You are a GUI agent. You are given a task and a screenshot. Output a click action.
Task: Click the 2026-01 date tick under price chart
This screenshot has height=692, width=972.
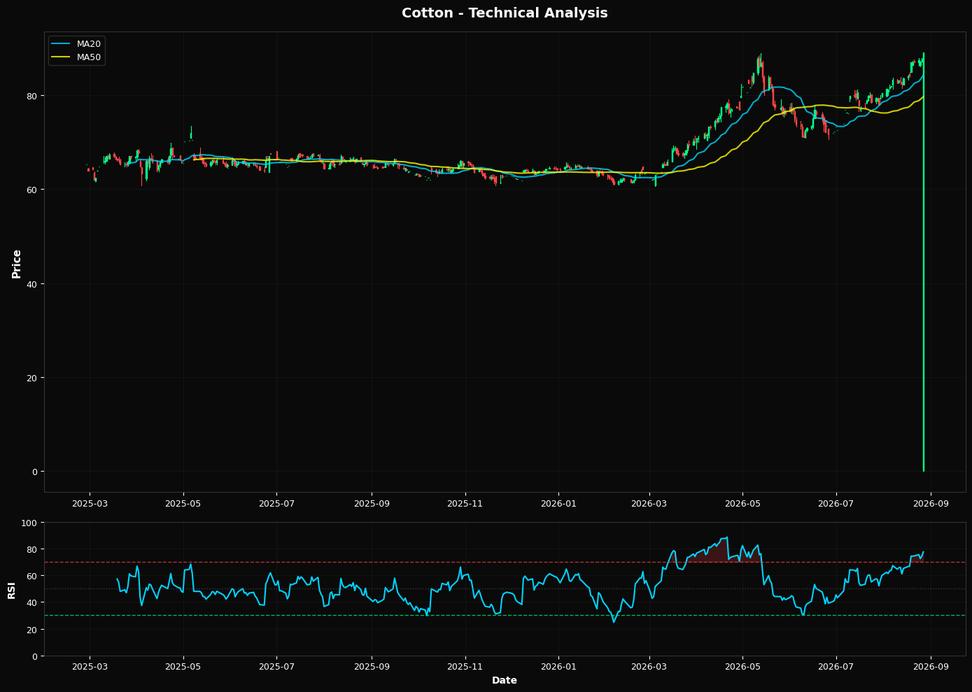559,503
